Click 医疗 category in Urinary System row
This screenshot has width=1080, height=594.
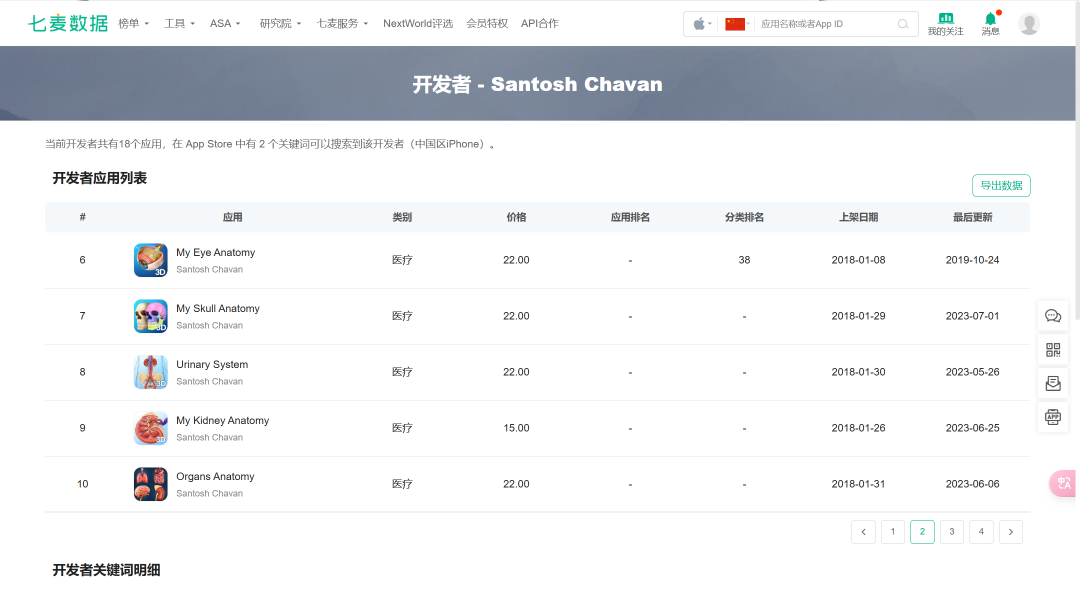tap(402, 372)
